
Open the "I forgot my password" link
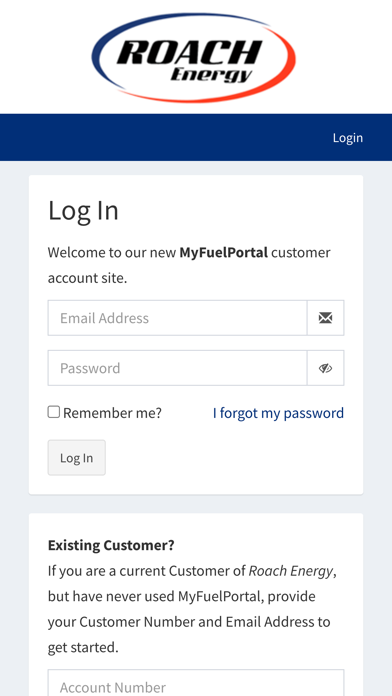coord(278,413)
